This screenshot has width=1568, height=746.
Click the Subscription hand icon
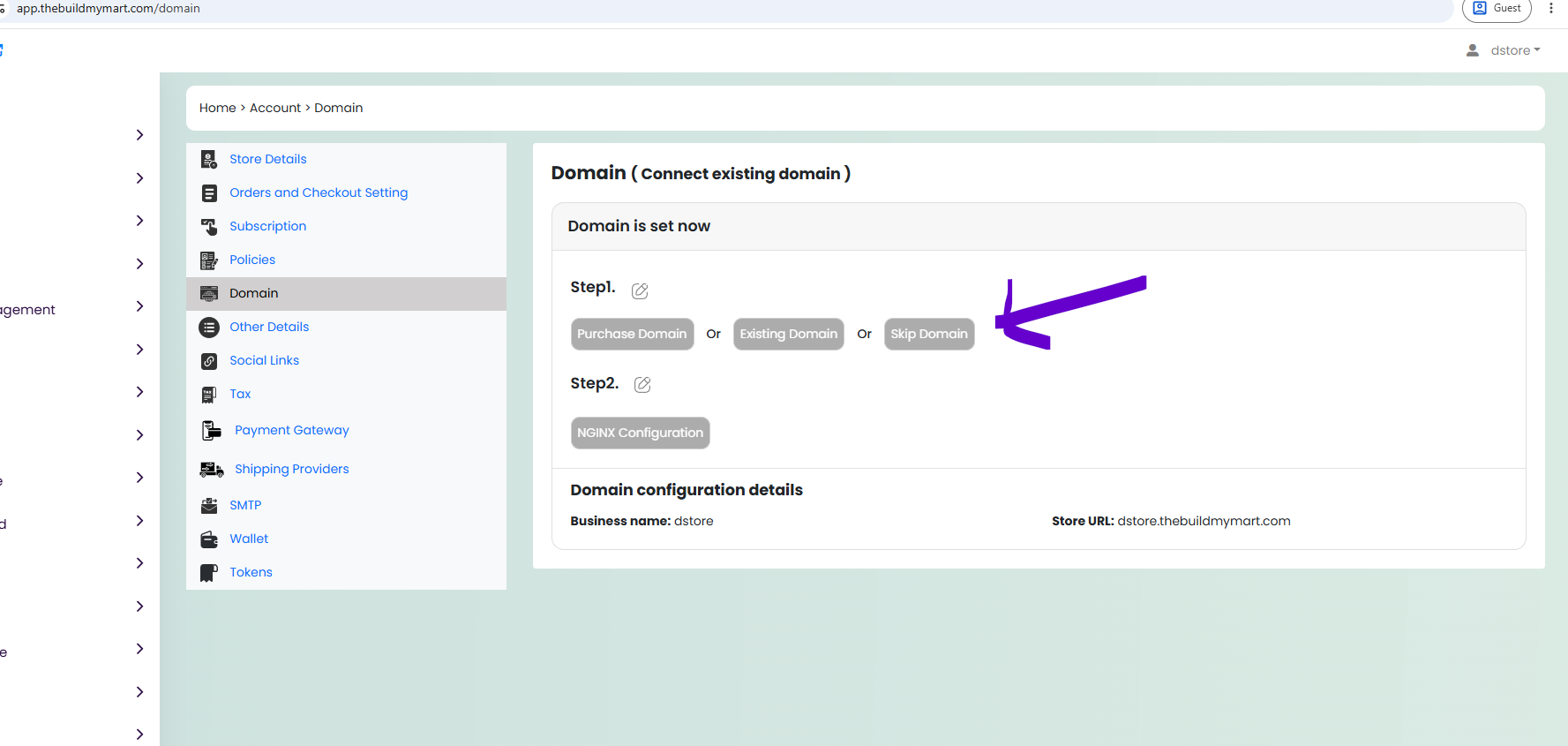pos(209,227)
